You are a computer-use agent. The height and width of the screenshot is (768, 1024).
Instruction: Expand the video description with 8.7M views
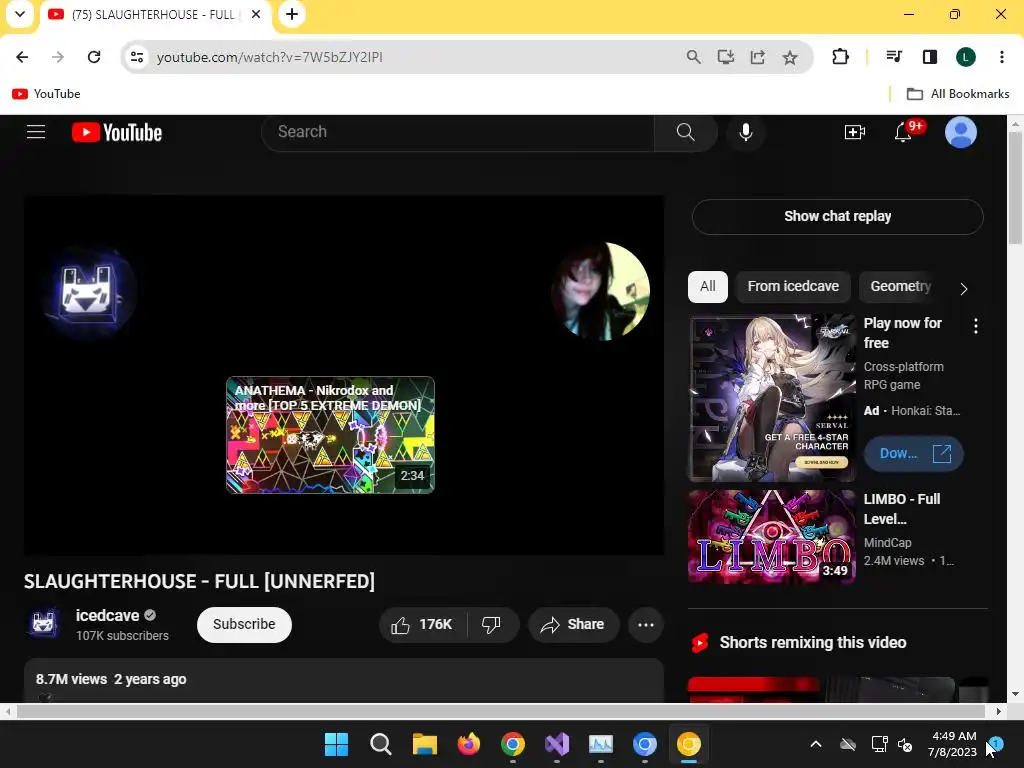(344, 680)
